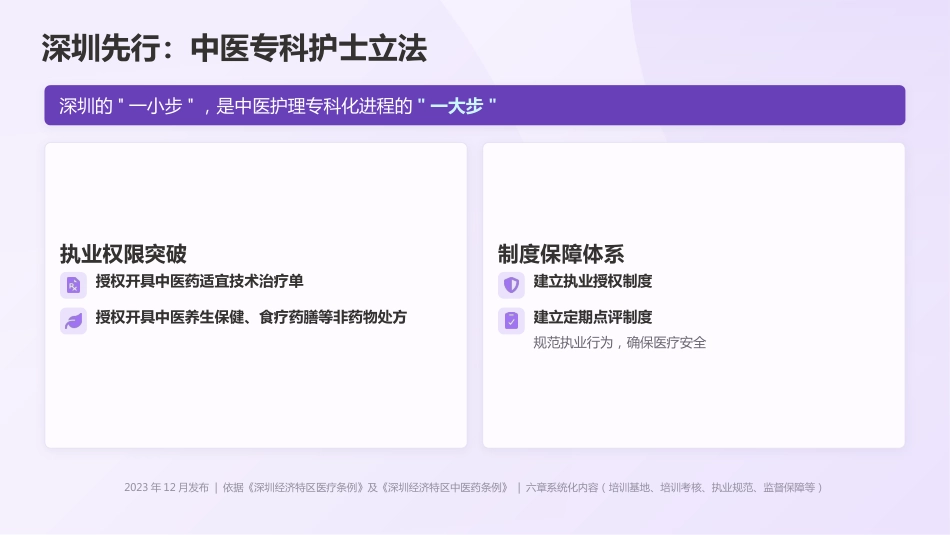Click the footer text 2023 年 12 月发布
Viewport: 950px width, 535px height.
coord(167,487)
